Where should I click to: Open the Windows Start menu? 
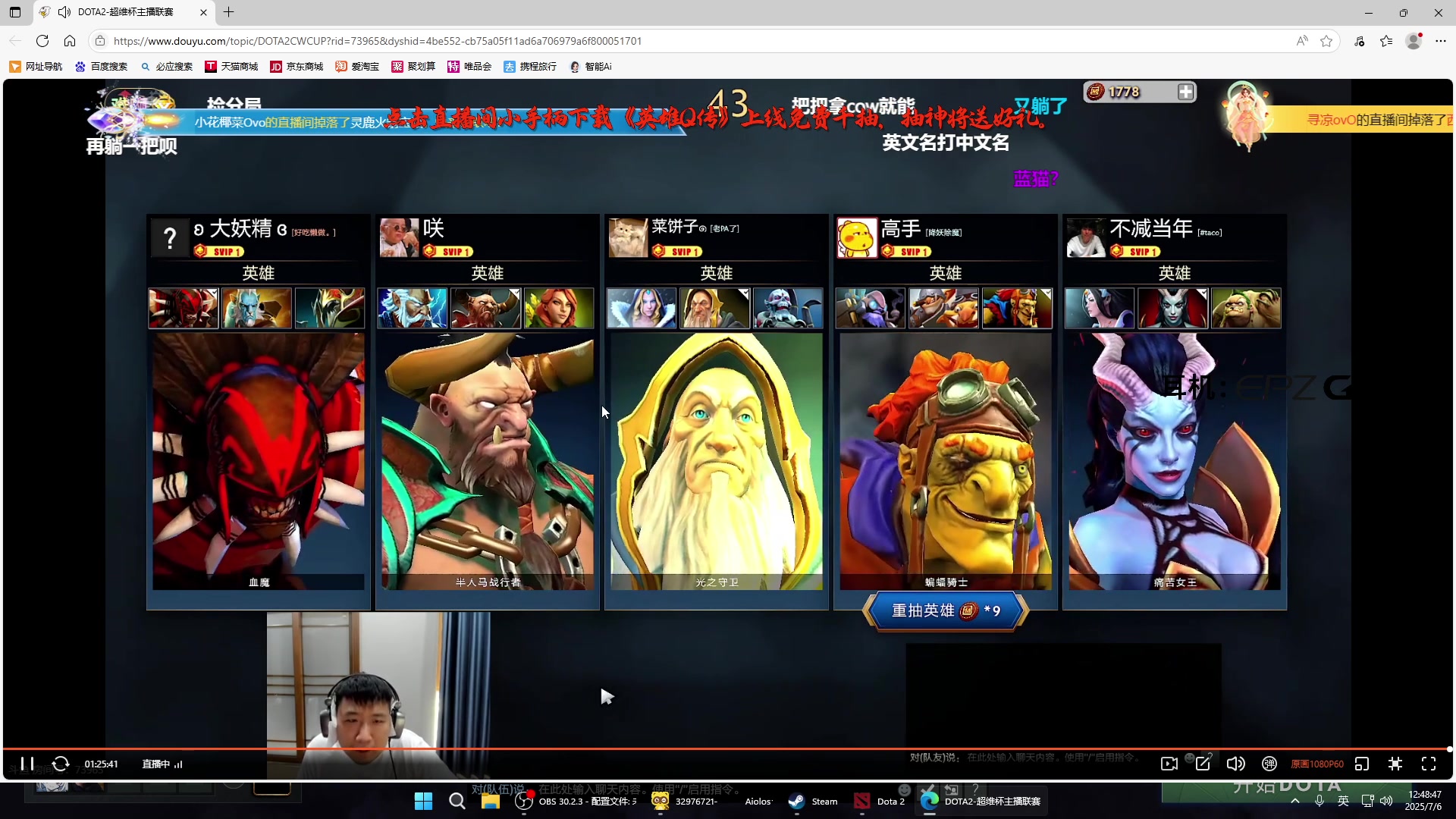(423, 801)
